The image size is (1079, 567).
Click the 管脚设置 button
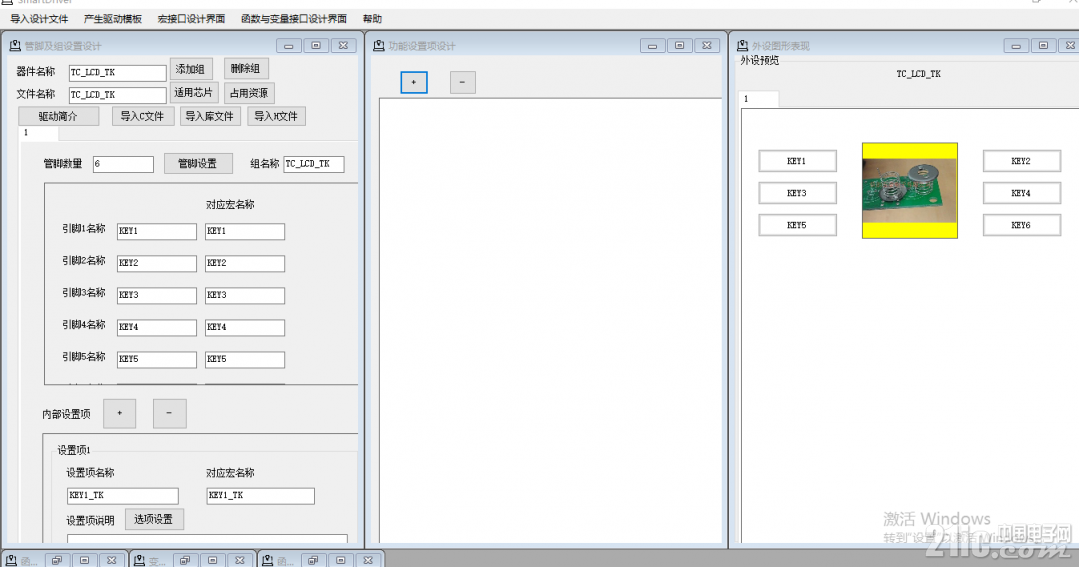(x=198, y=163)
